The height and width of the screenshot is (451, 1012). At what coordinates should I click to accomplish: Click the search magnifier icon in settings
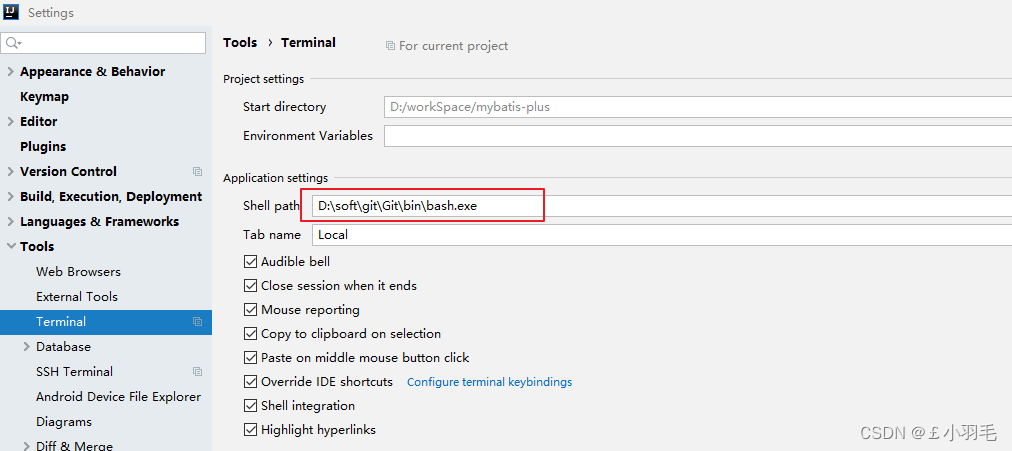(13, 43)
